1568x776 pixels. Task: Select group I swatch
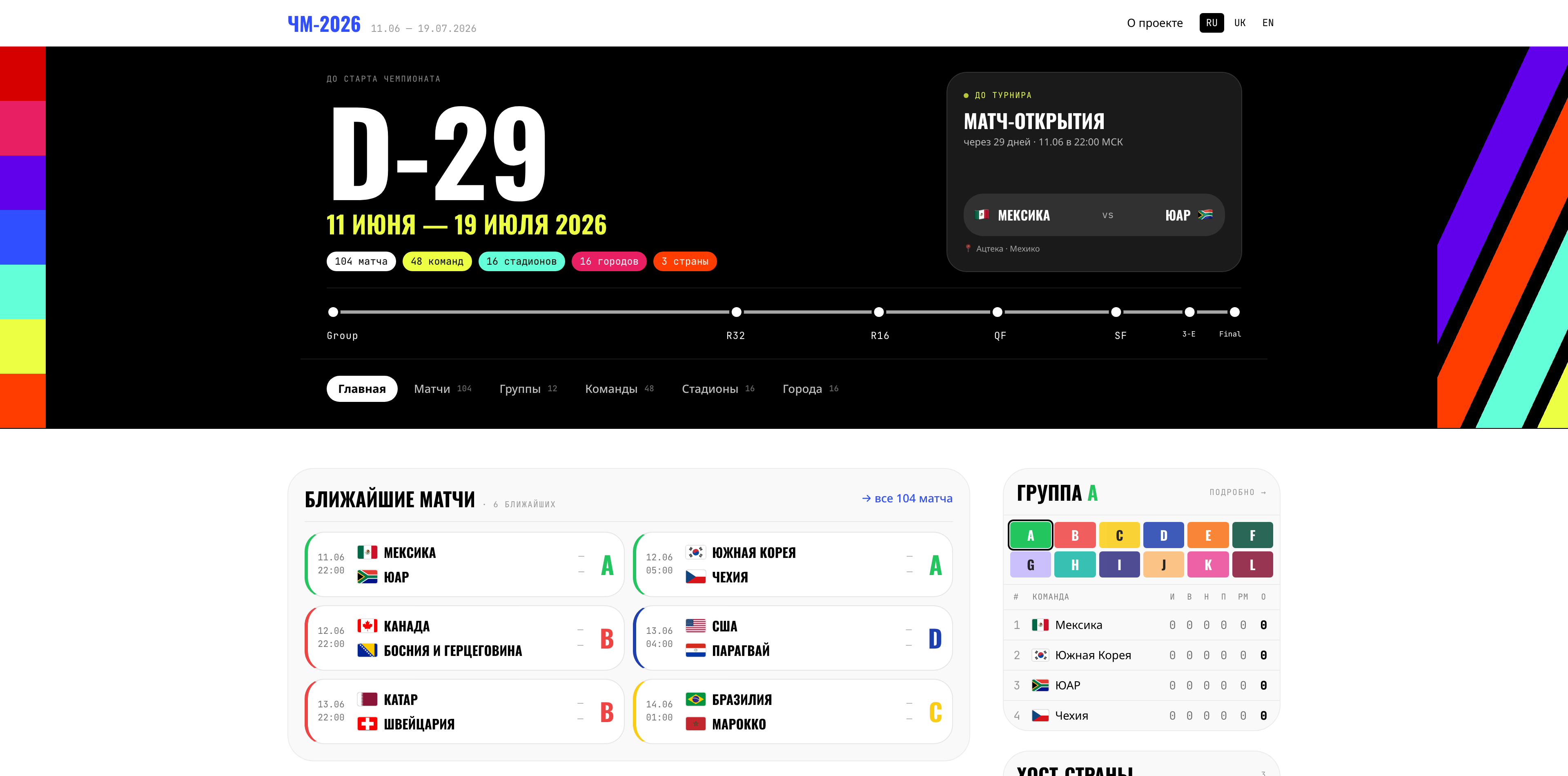[1119, 565]
